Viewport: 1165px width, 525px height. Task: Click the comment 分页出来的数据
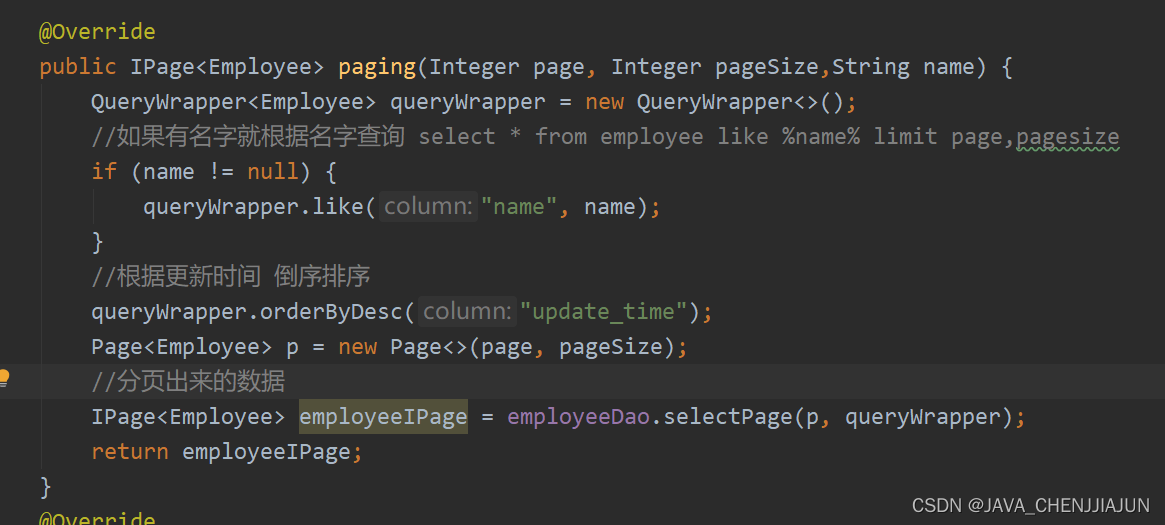(188, 382)
